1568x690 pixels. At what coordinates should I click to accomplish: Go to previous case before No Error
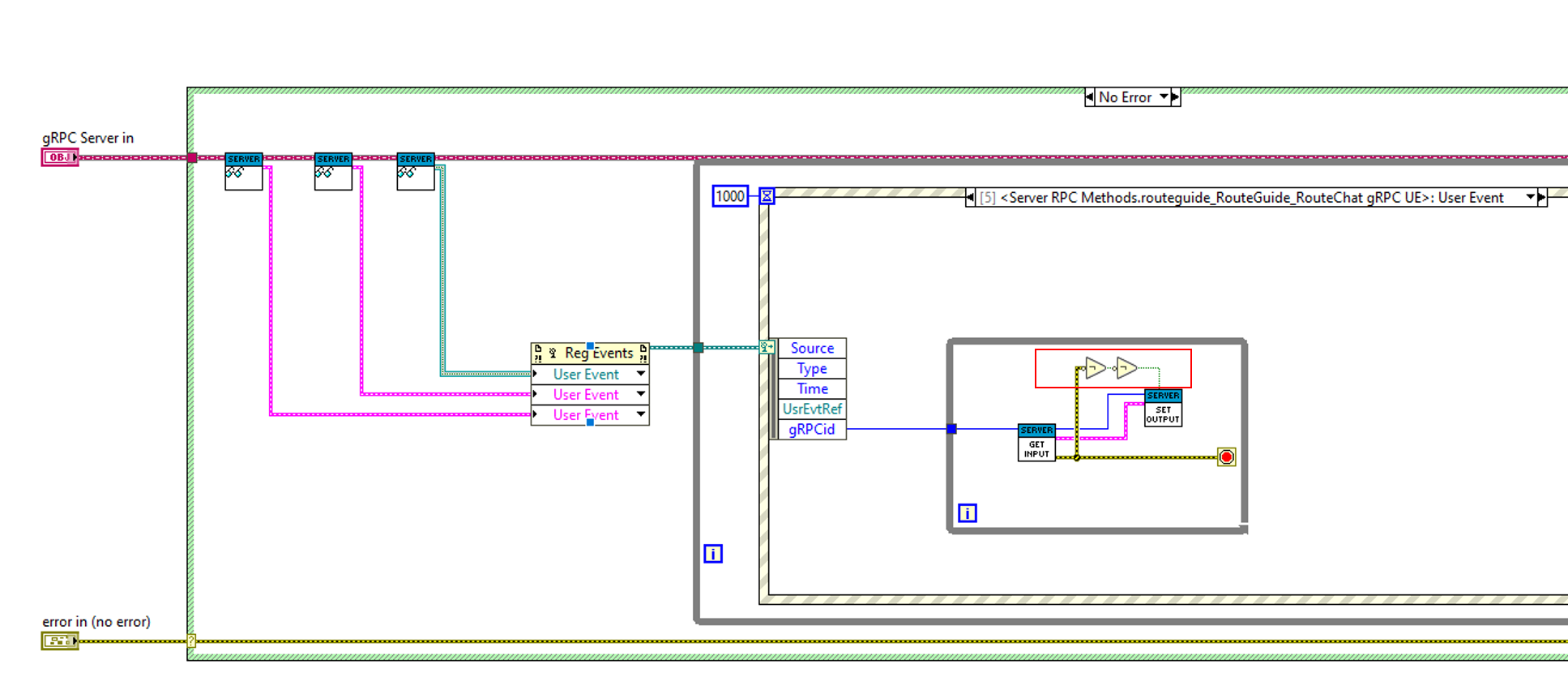pos(1090,97)
